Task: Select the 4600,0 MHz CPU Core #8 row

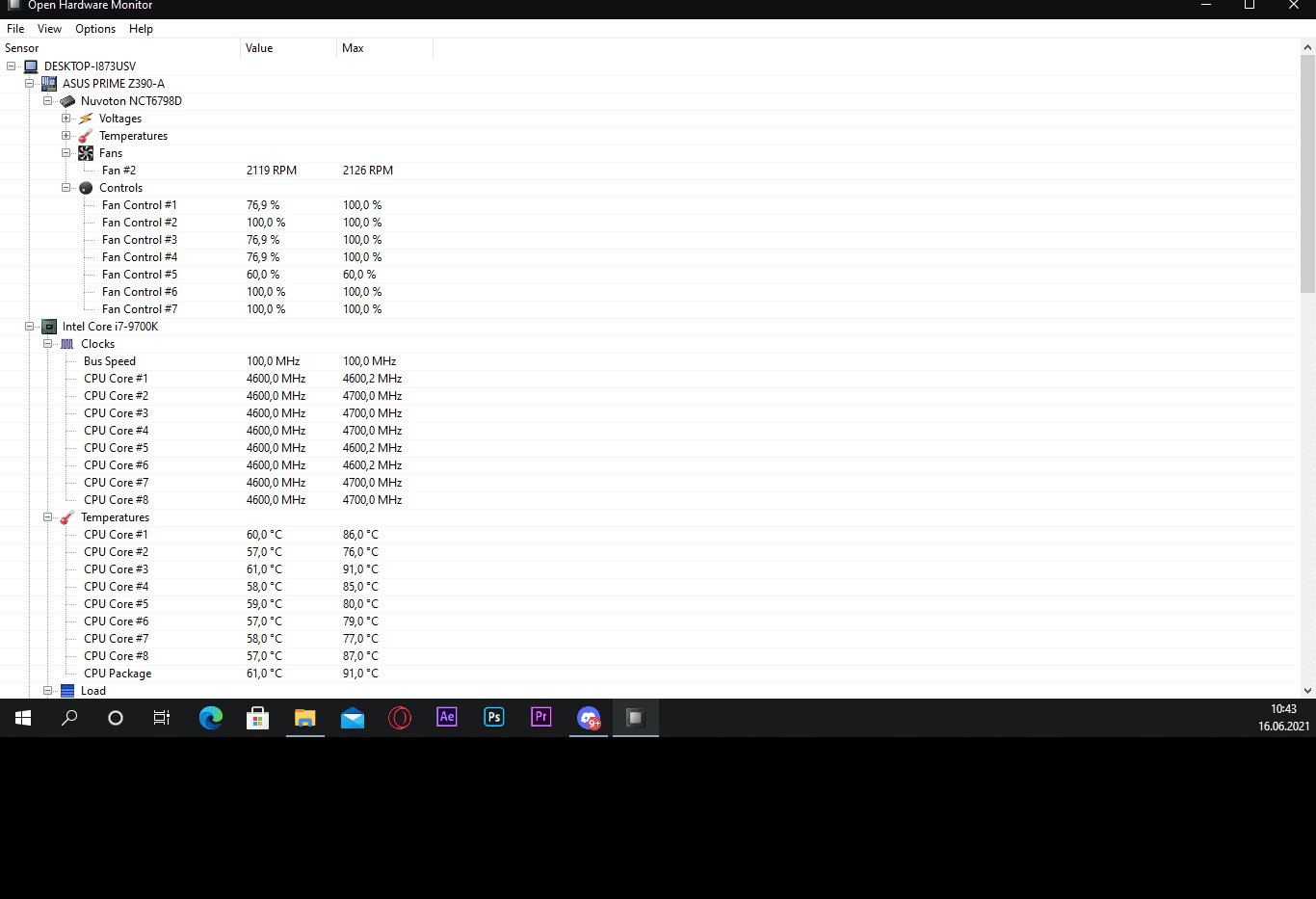Action: pos(650,500)
